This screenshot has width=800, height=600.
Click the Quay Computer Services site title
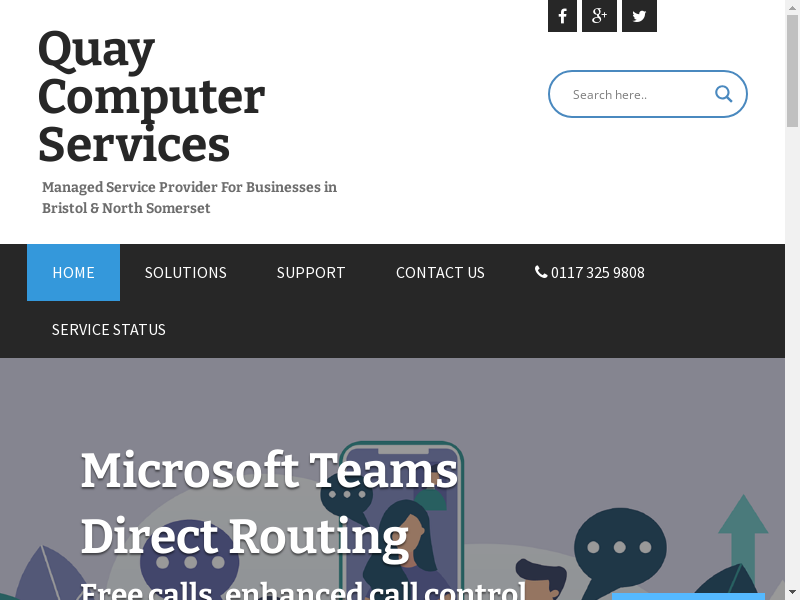151,97
